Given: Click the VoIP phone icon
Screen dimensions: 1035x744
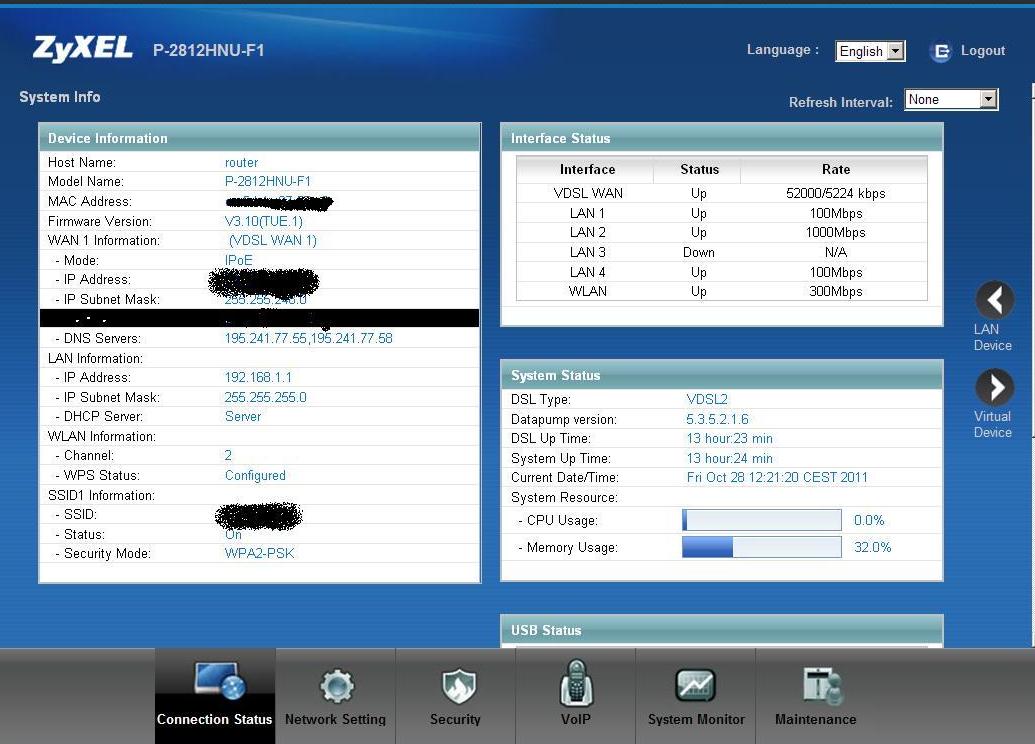Looking at the screenshot, I should pyautogui.click(x=576, y=683).
